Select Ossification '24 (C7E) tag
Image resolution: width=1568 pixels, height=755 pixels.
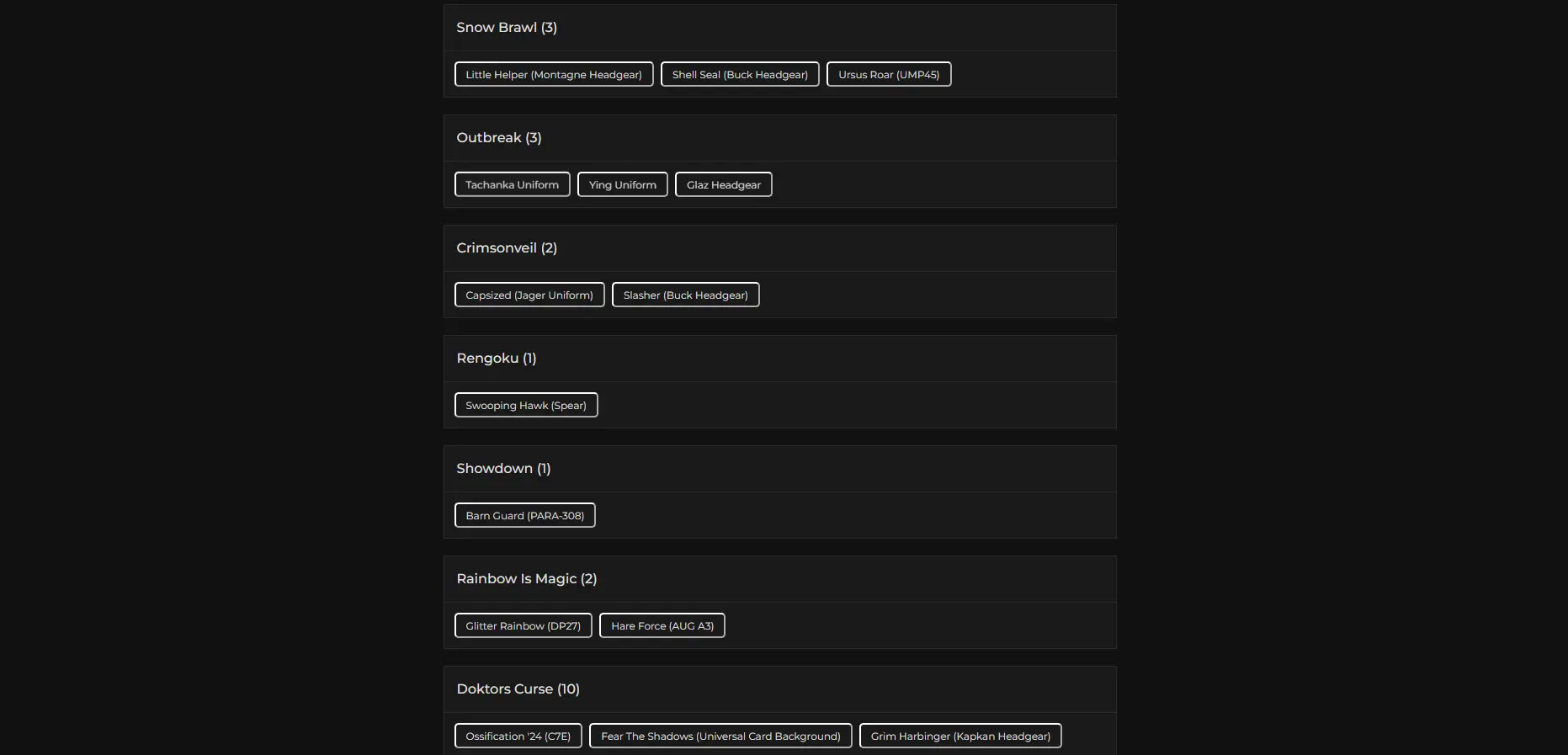(518, 736)
